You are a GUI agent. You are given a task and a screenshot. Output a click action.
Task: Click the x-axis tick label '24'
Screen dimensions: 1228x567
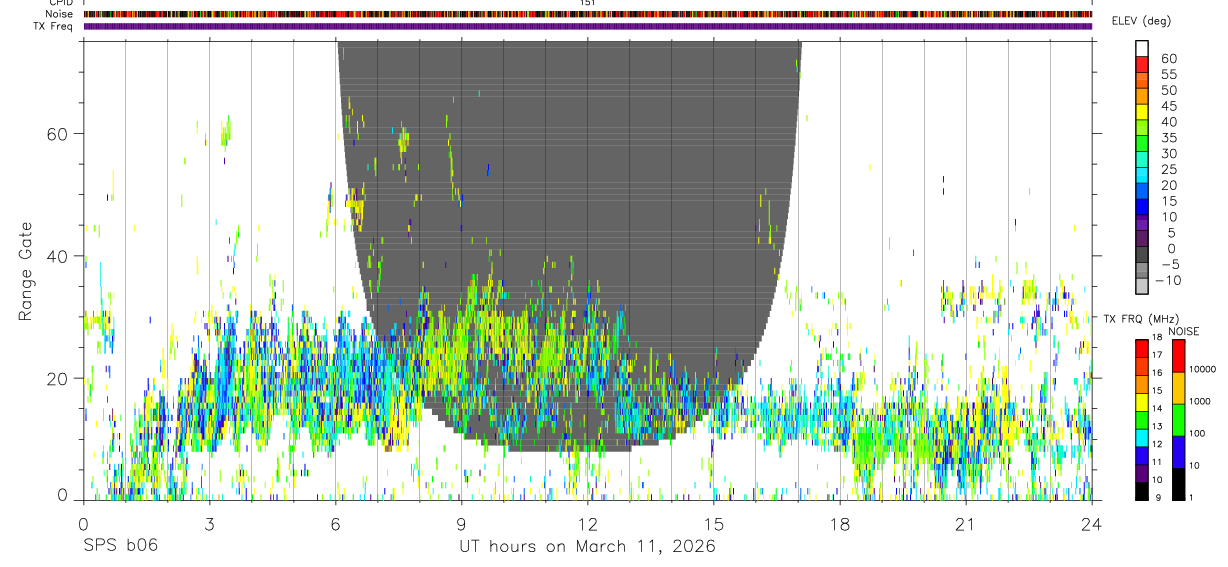pyautogui.click(x=1092, y=524)
